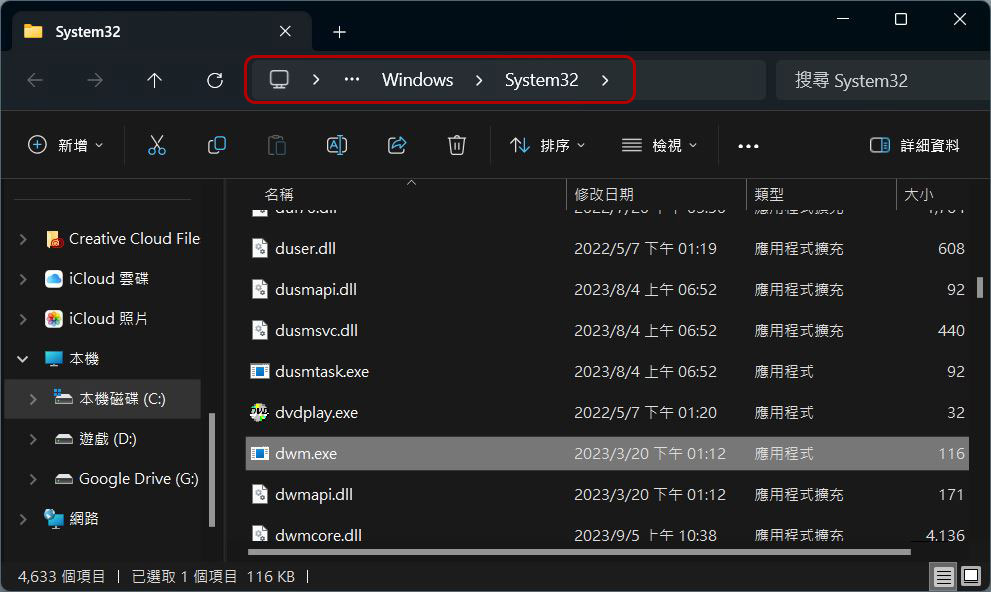Toggle the 詳細資料 details pane
991x592 pixels.
[x=915, y=145]
